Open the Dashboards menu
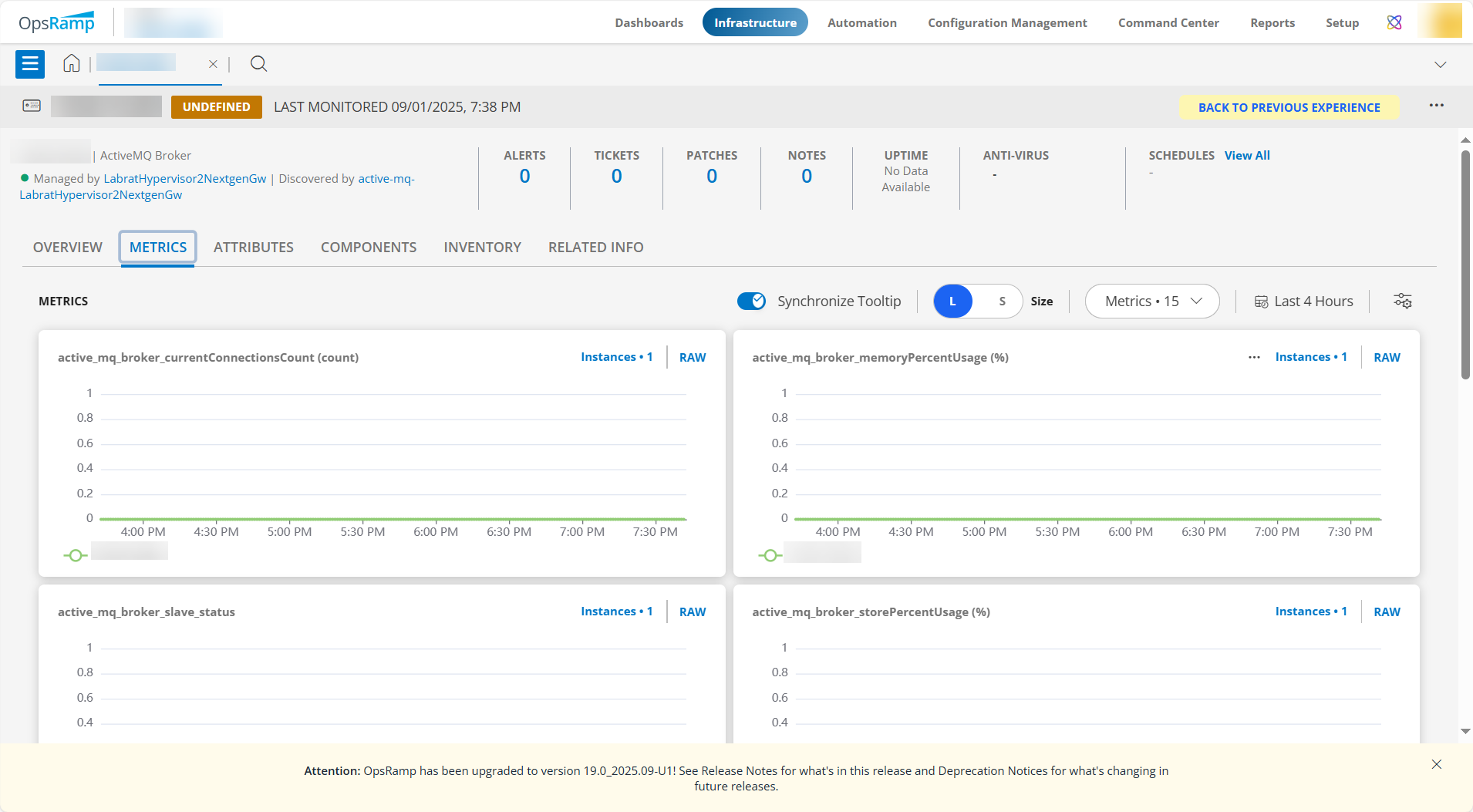This screenshot has width=1473, height=812. click(x=649, y=22)
